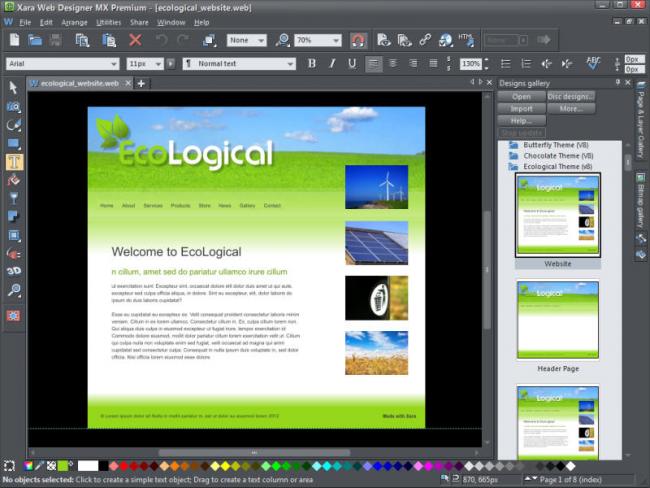This screenshot has height=488, width=650.
Task: Pick the black swatch on color line
Action: click(x=104, y=466)
